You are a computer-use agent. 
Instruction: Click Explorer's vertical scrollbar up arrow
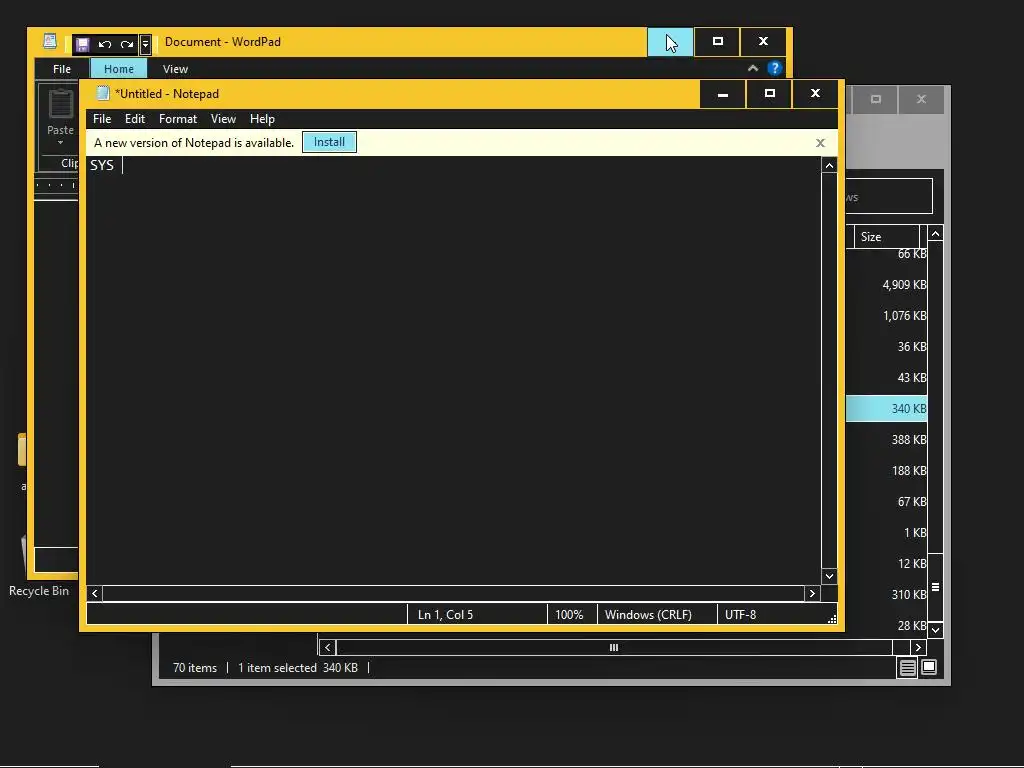(x=935, y=234)
